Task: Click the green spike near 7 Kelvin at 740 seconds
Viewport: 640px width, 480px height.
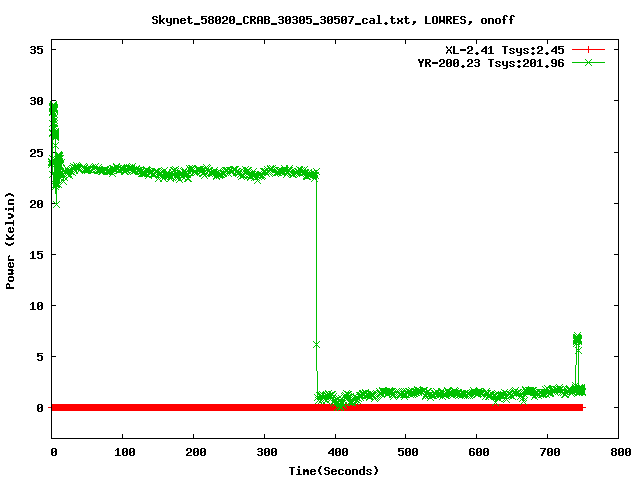Action: point(577,339)
